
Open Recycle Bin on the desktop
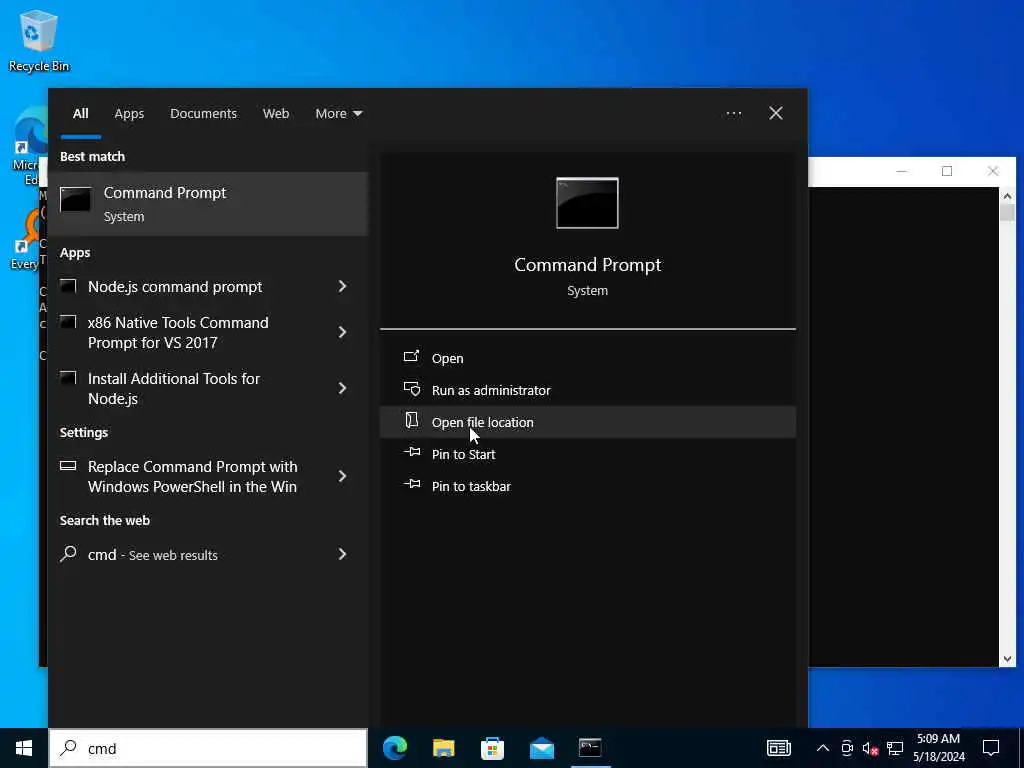39,40
